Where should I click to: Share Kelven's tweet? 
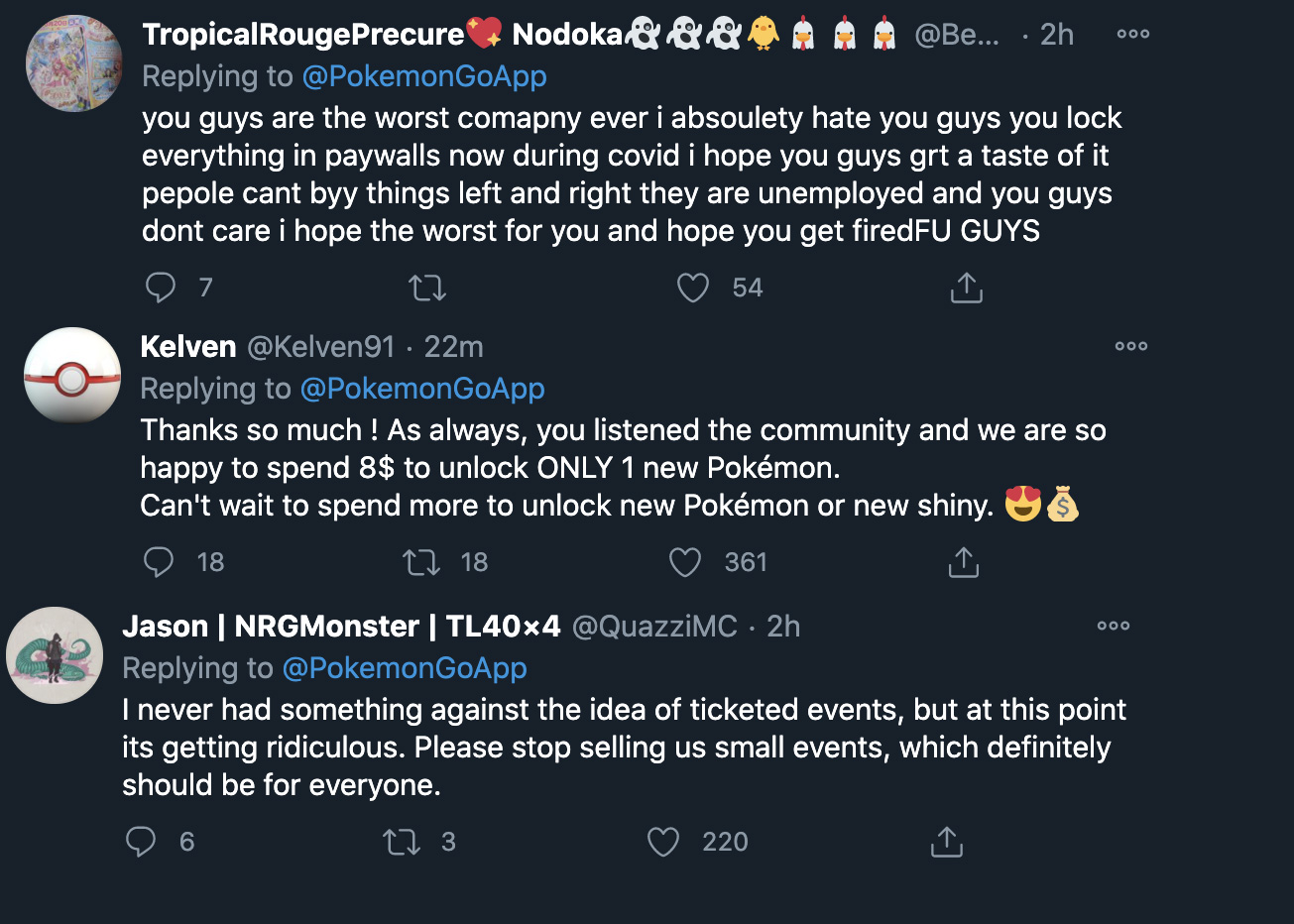(x=963, y=562)
